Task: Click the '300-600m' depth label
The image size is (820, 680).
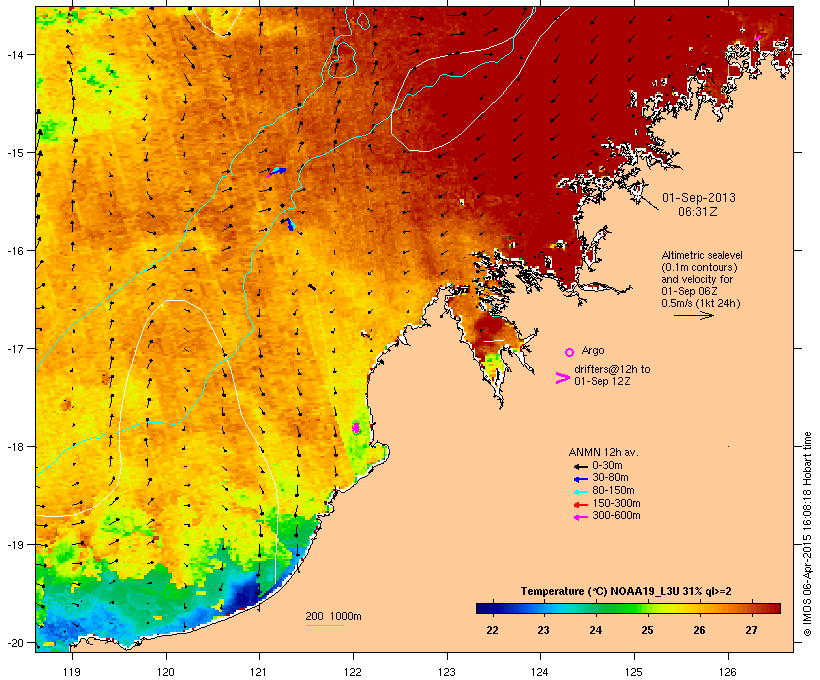Action: 616,516
